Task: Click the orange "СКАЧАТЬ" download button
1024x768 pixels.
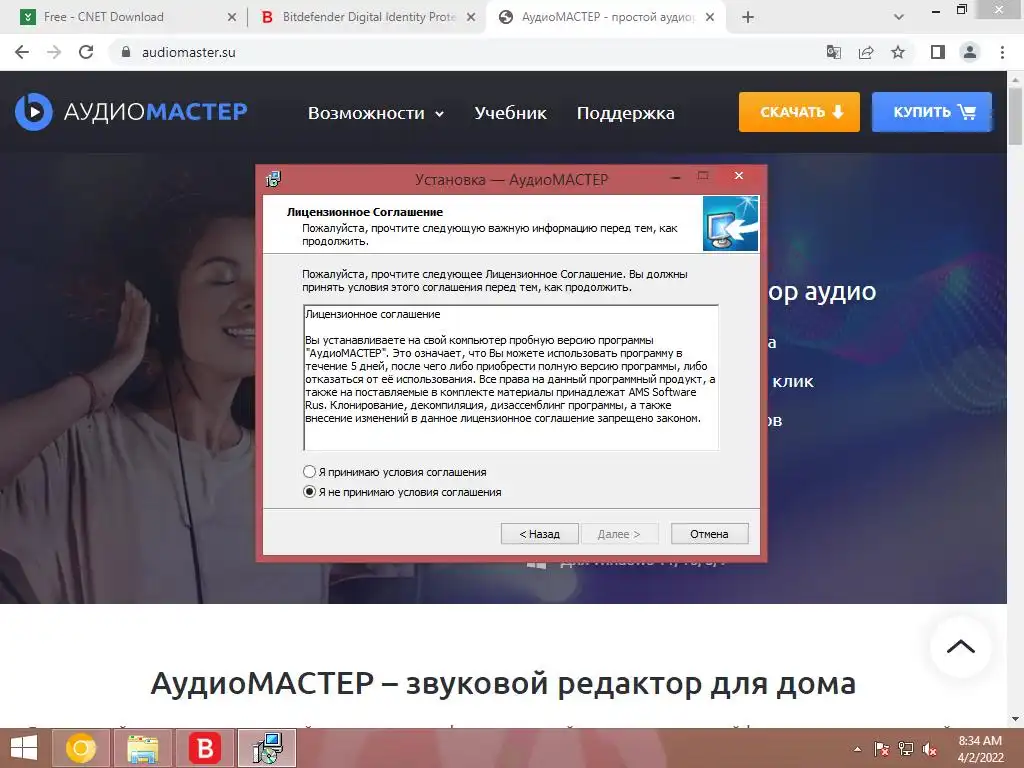Action: 799,112
